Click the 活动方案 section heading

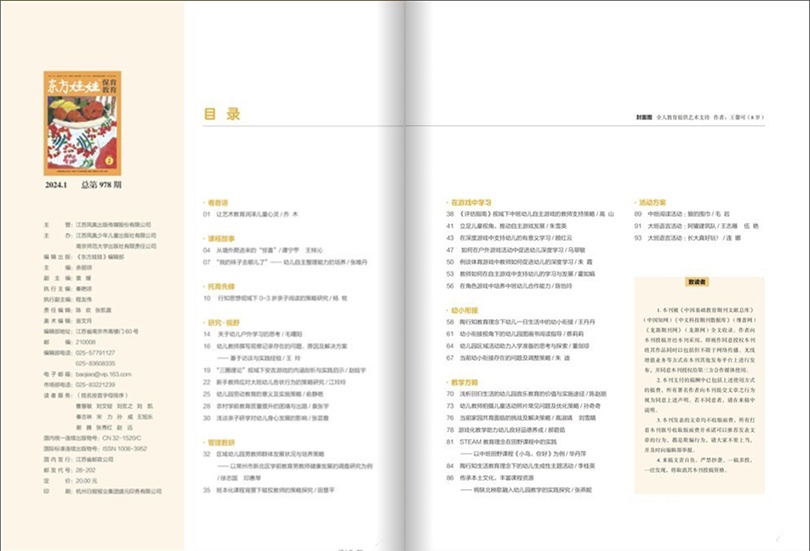[x=652, y=202]
